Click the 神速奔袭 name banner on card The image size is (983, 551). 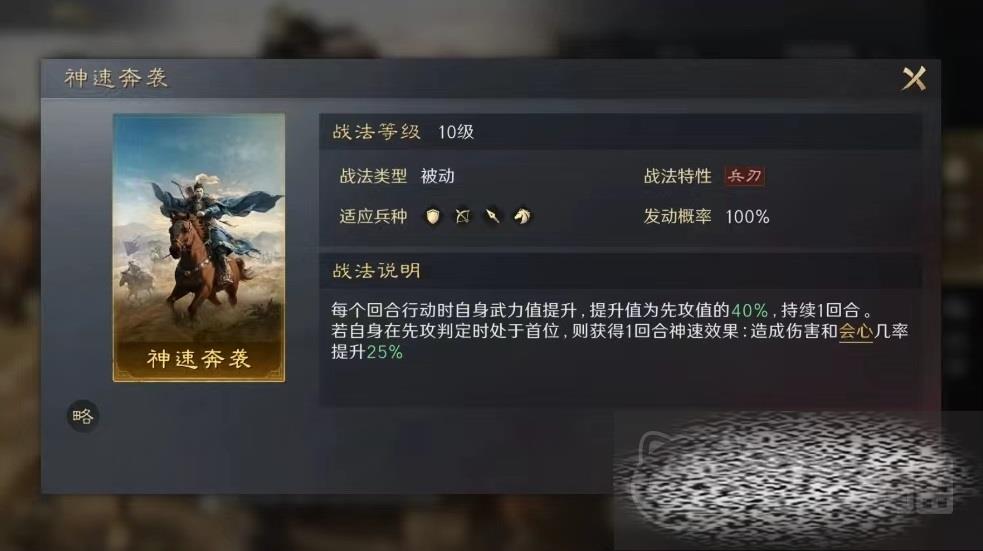tap(199, 359)
